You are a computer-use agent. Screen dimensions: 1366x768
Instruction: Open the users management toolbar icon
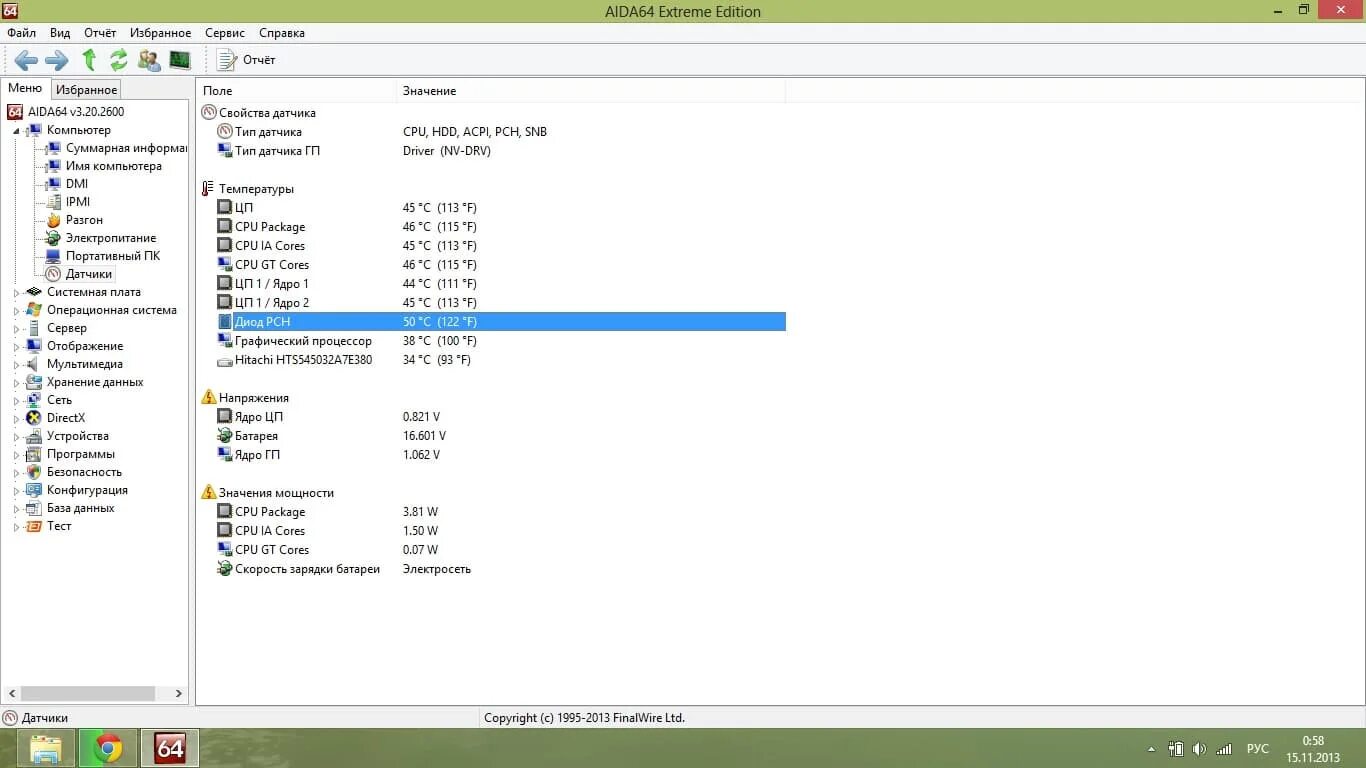click(x=149, y=60)
